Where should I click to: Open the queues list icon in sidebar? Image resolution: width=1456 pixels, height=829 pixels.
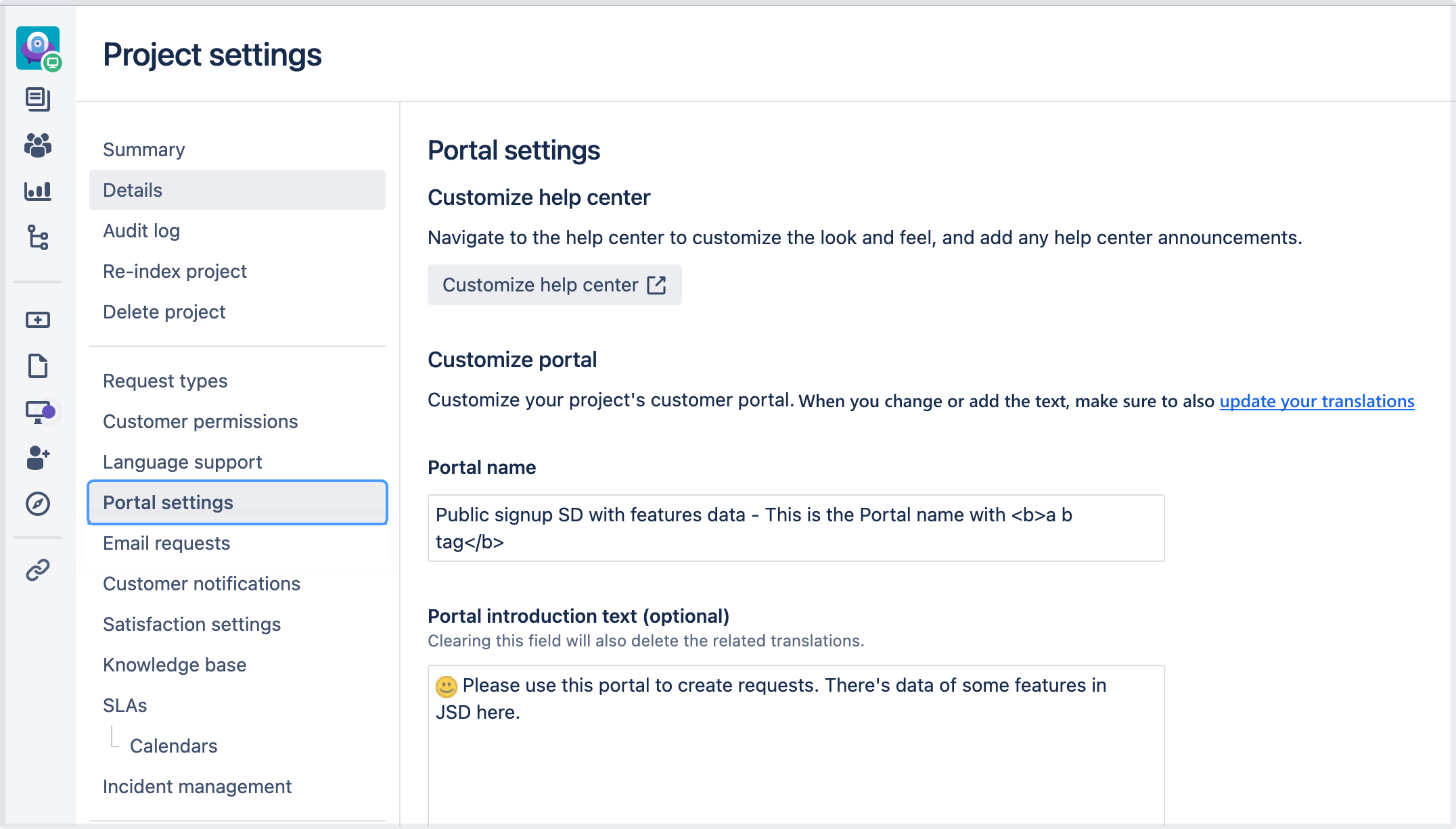[38, 99]
